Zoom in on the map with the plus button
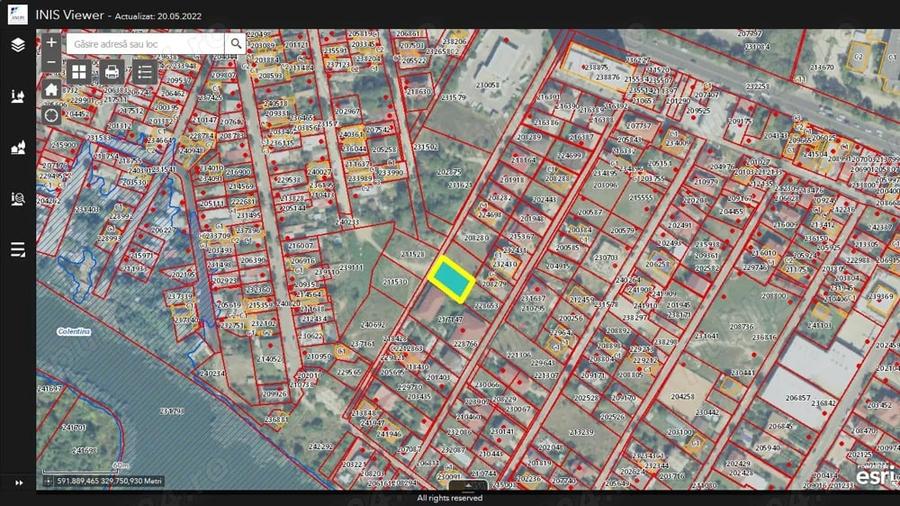Screen dimensions: 900x506 coord(51,42)
